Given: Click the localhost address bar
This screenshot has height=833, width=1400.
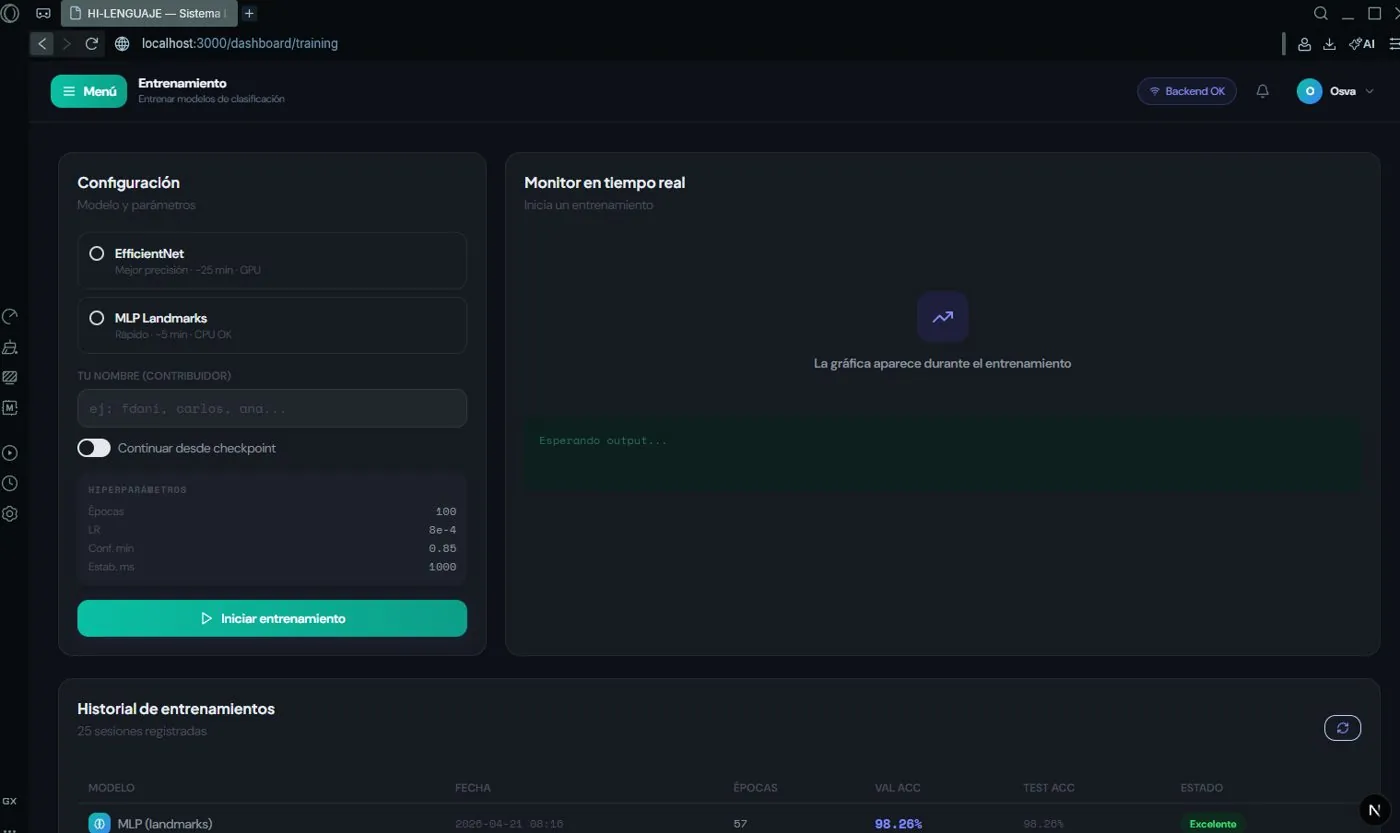Looking at the screenshot, I should pos(240,44).
